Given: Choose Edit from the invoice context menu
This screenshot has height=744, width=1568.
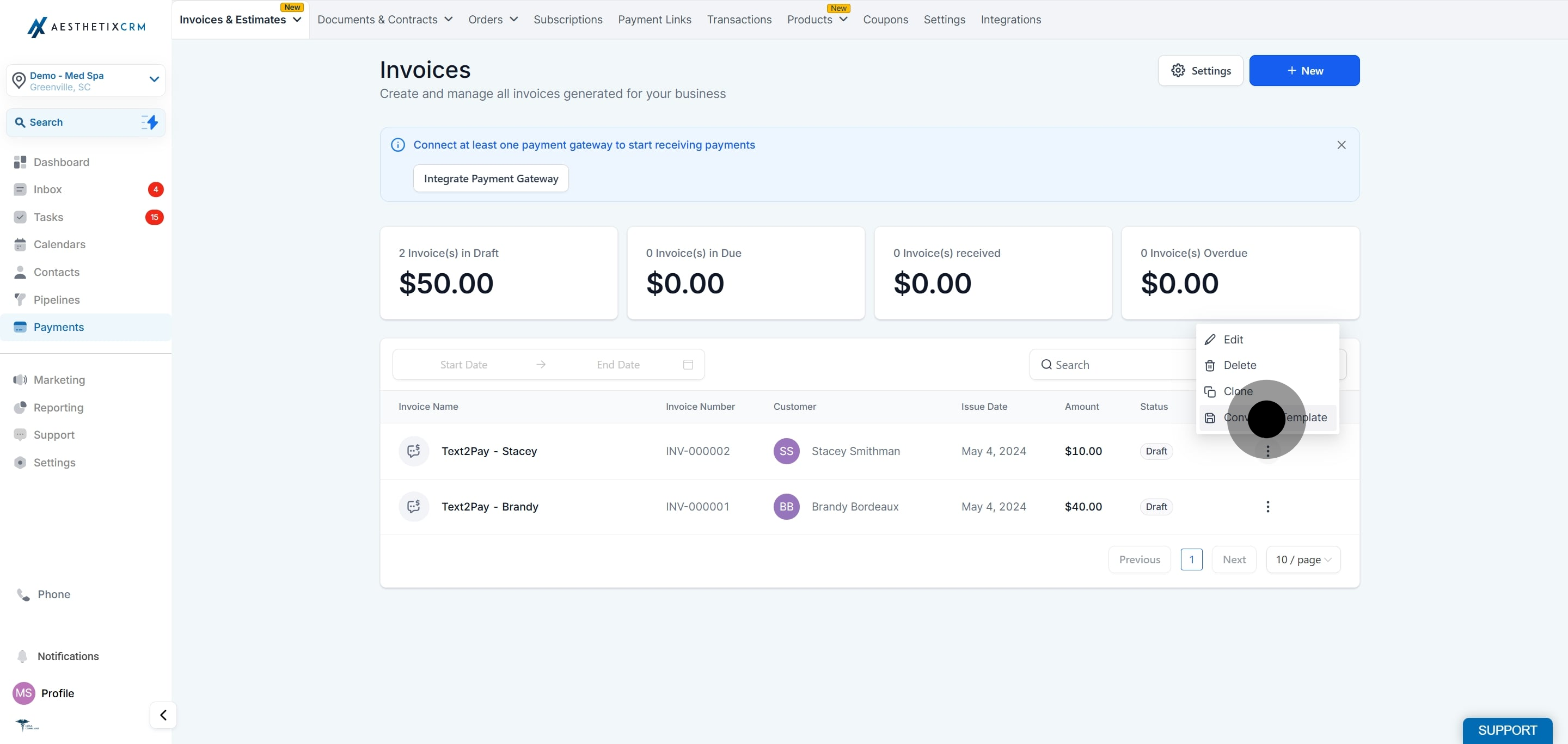Looking at the screenshot, I should [1267, 340].
